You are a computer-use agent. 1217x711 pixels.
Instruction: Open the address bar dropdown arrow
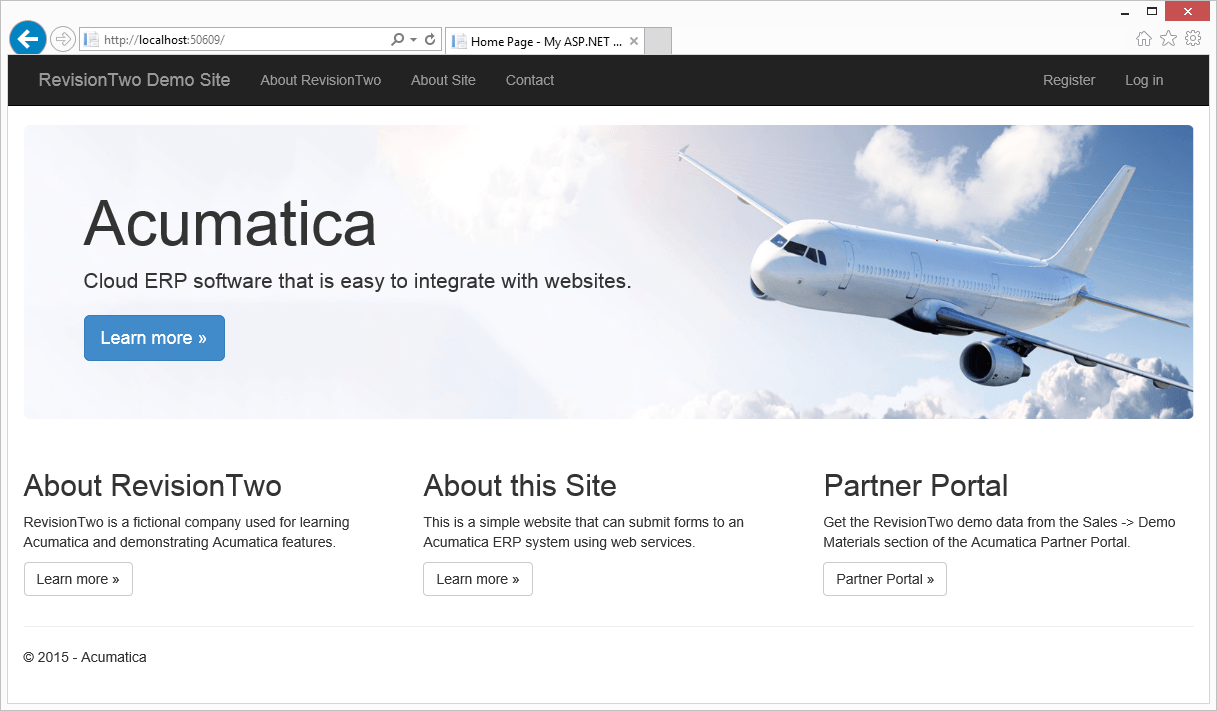tap(413, 40)
